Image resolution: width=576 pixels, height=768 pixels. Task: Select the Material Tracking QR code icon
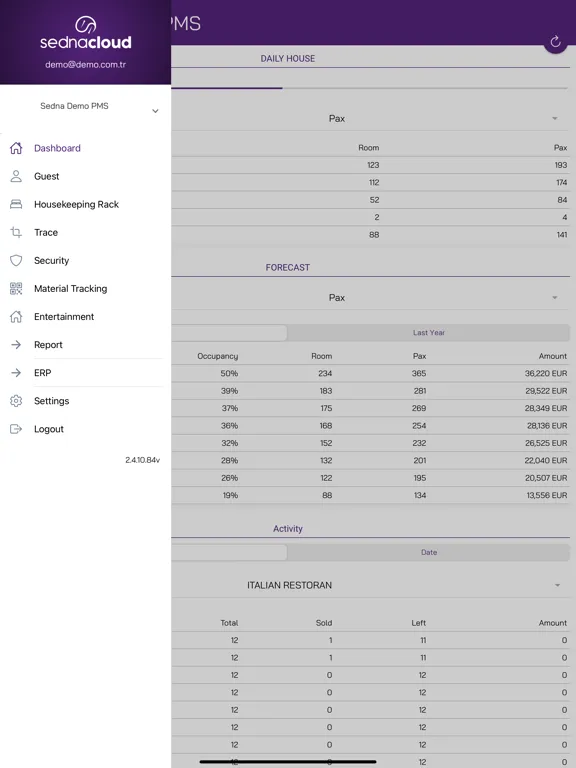16,288
